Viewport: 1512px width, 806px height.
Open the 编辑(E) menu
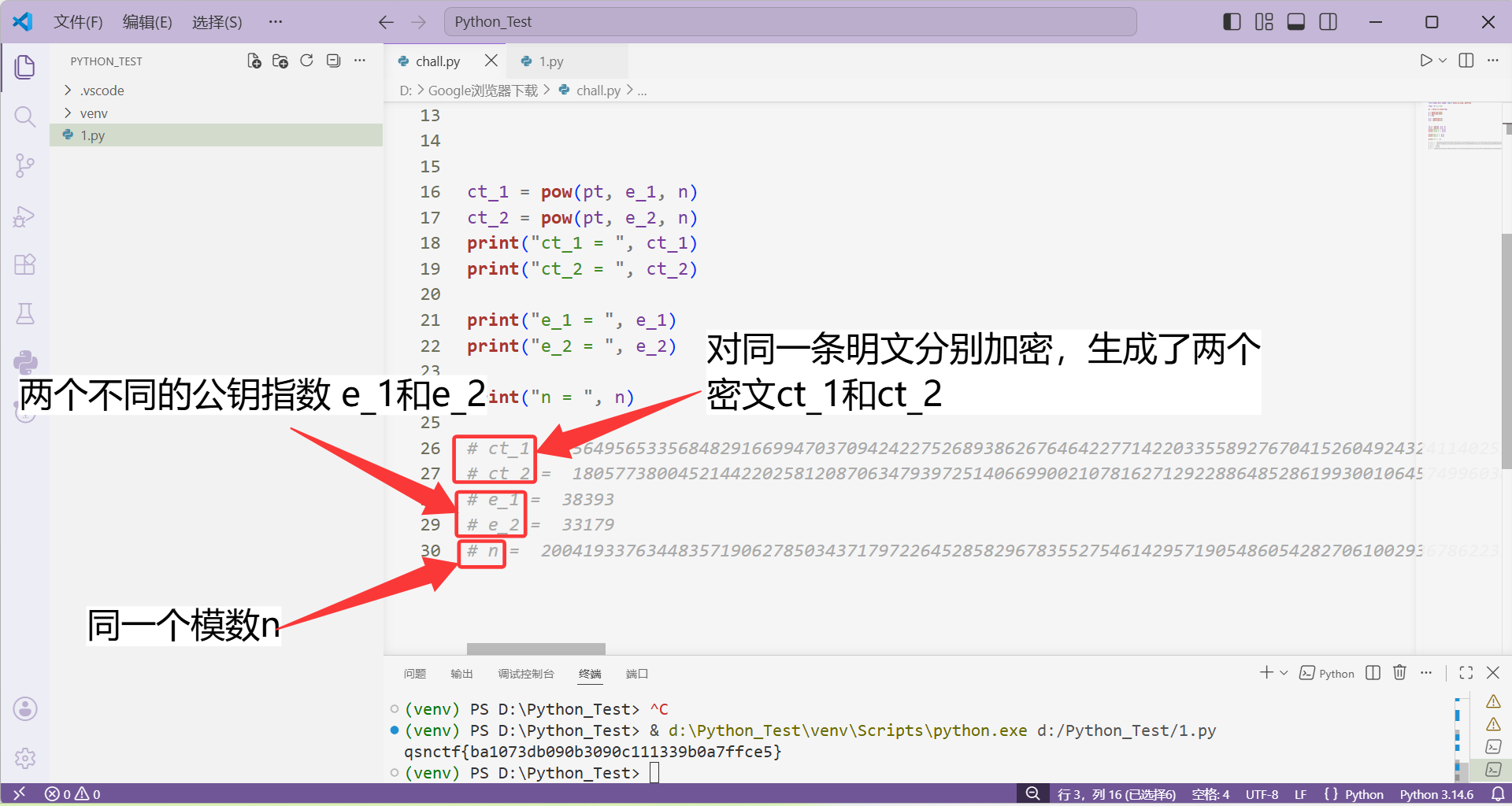pyautogui.click(x=147, y=22)
